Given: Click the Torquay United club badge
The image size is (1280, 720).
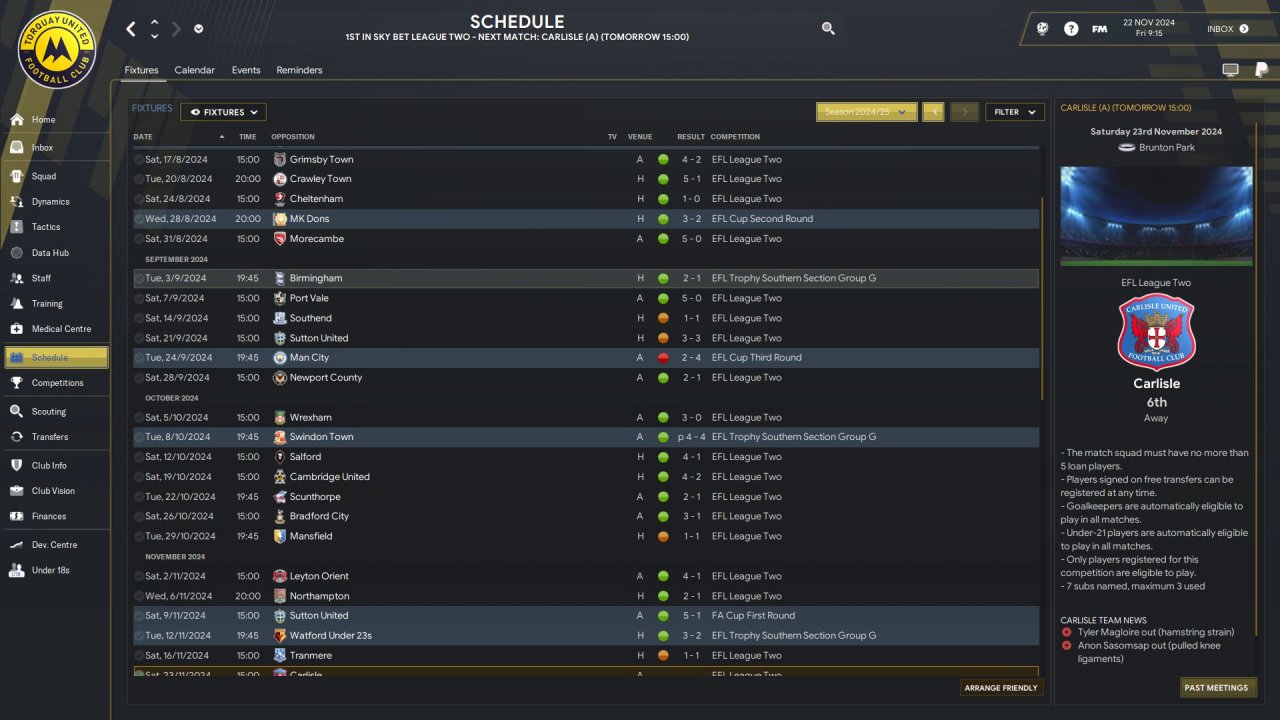Looking at the screenshot, I should tap(56, 50).
